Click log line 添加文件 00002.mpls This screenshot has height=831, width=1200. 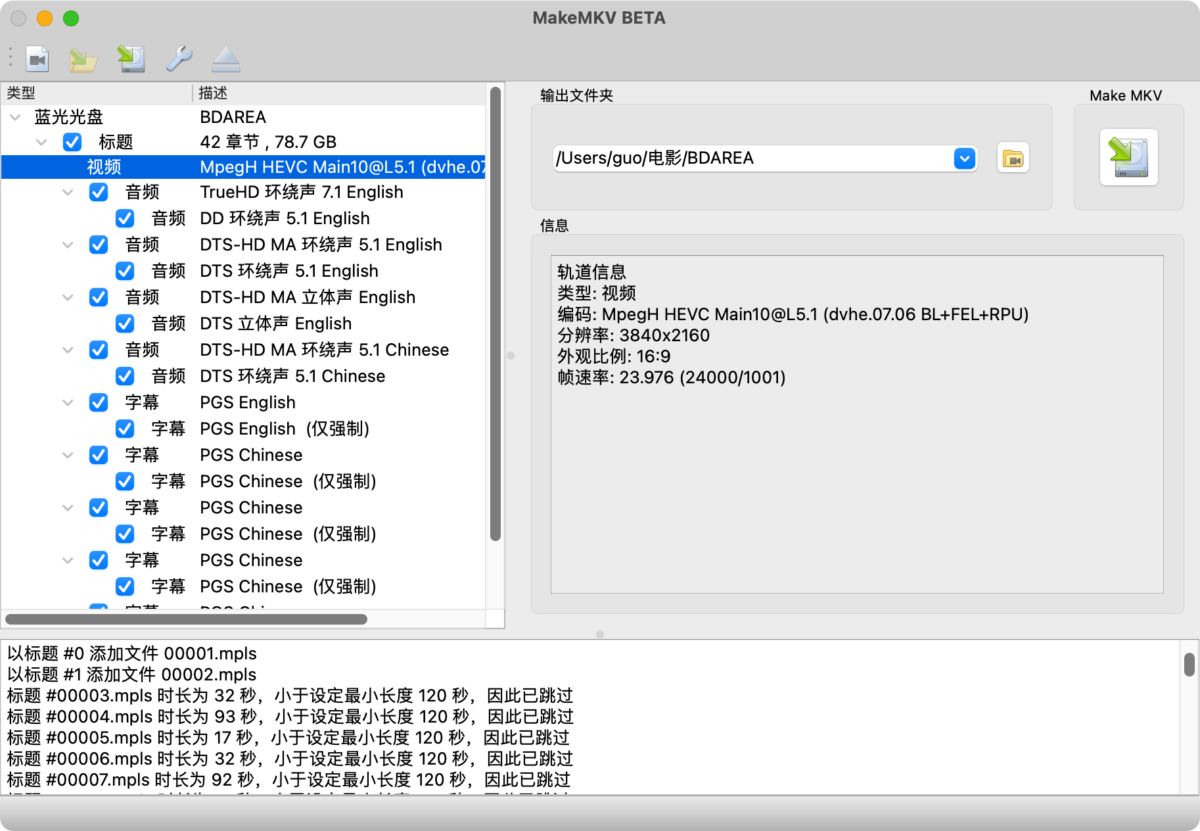coord(132,675)
